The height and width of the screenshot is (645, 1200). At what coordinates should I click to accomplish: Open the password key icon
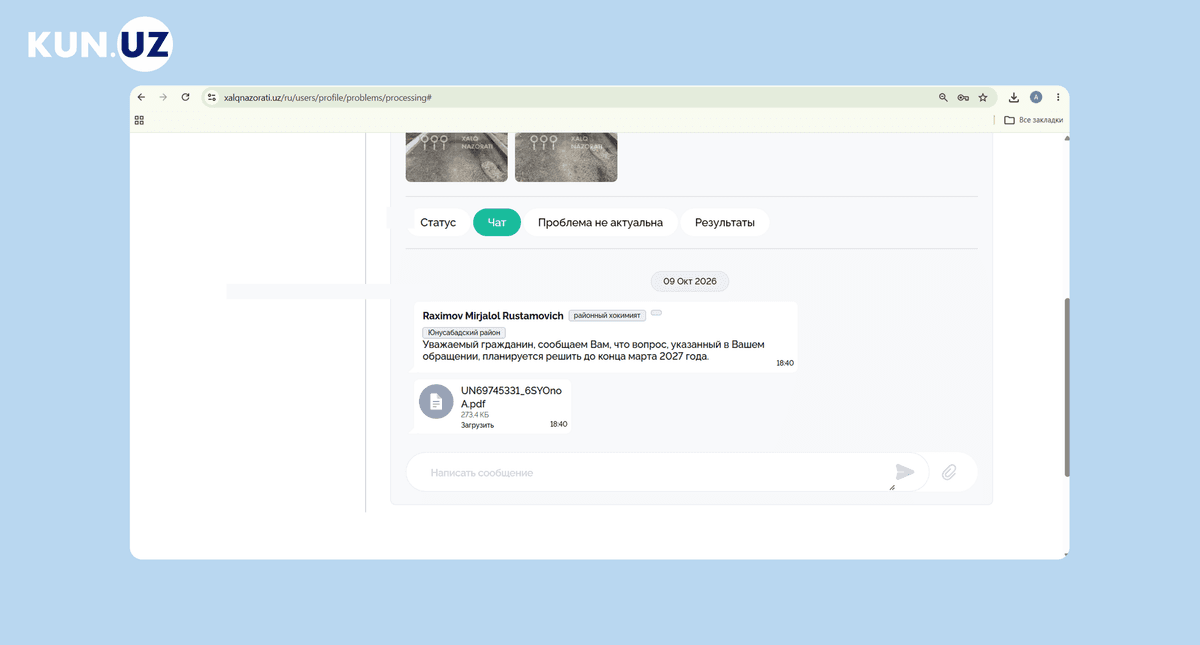click(x=963, y=97)
